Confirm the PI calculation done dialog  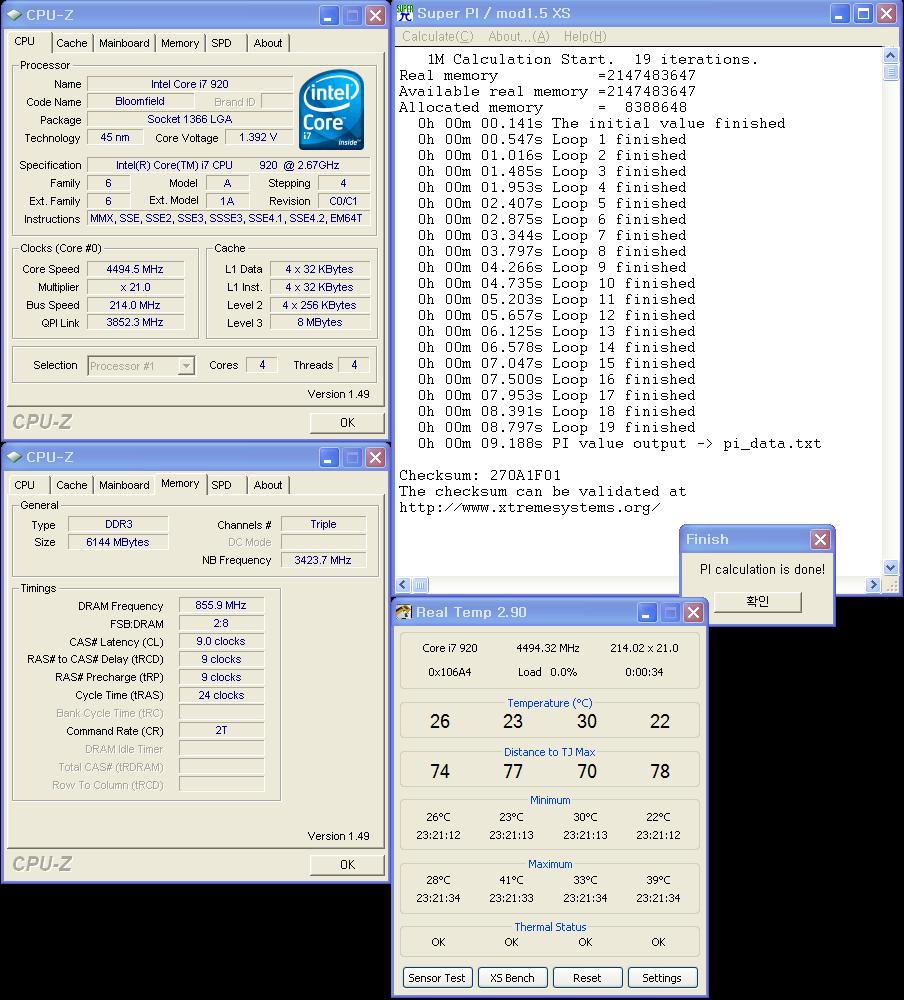point(757,601)
